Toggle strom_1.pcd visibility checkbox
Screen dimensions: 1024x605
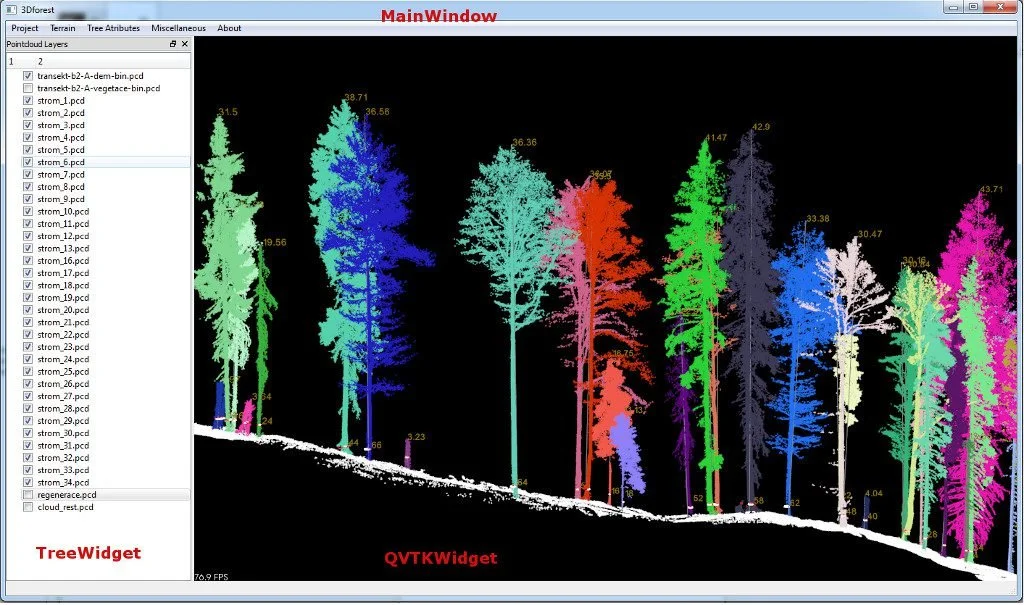(28, 101)
